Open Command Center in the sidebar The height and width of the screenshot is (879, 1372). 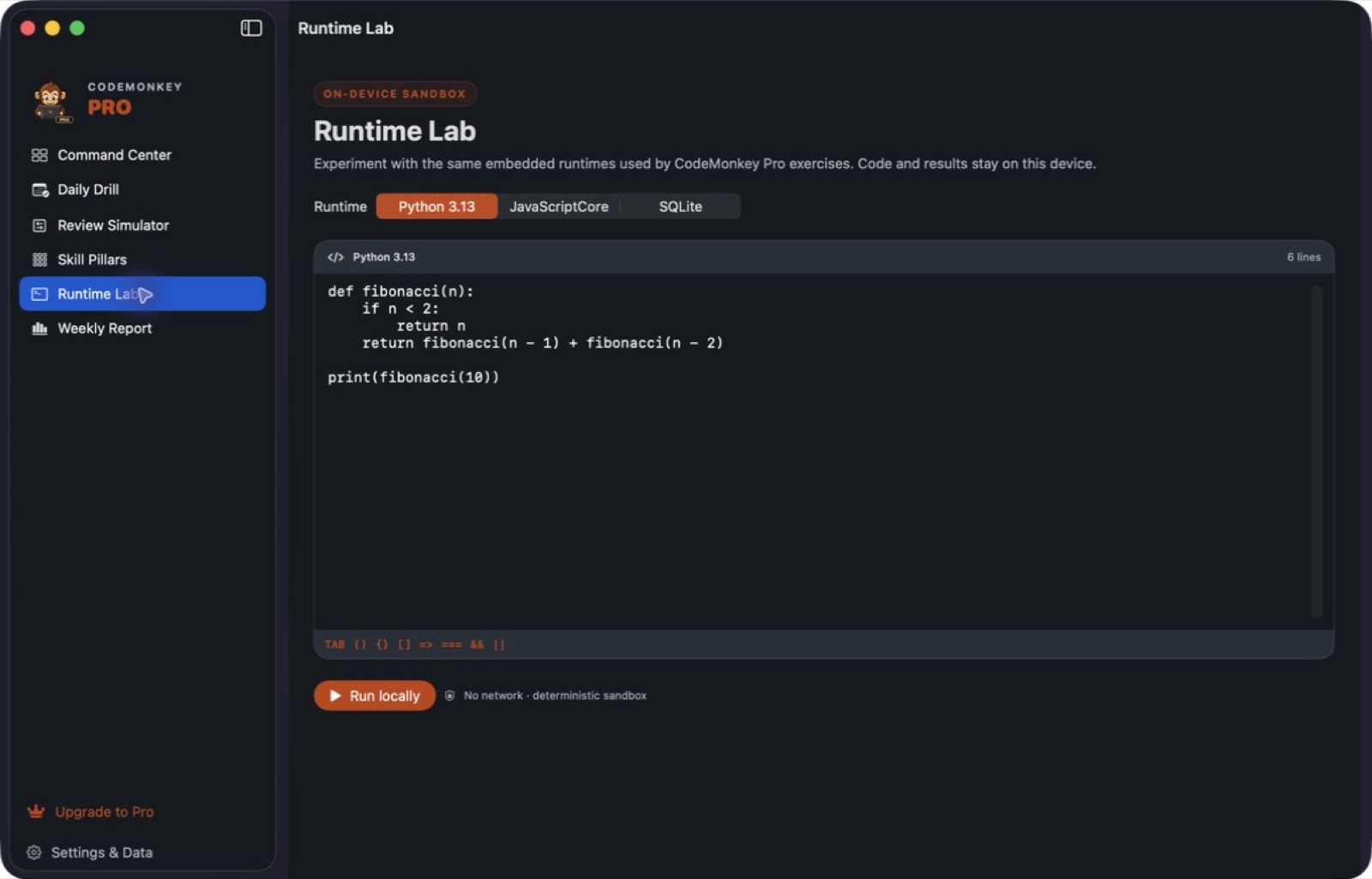coord(142,155)
